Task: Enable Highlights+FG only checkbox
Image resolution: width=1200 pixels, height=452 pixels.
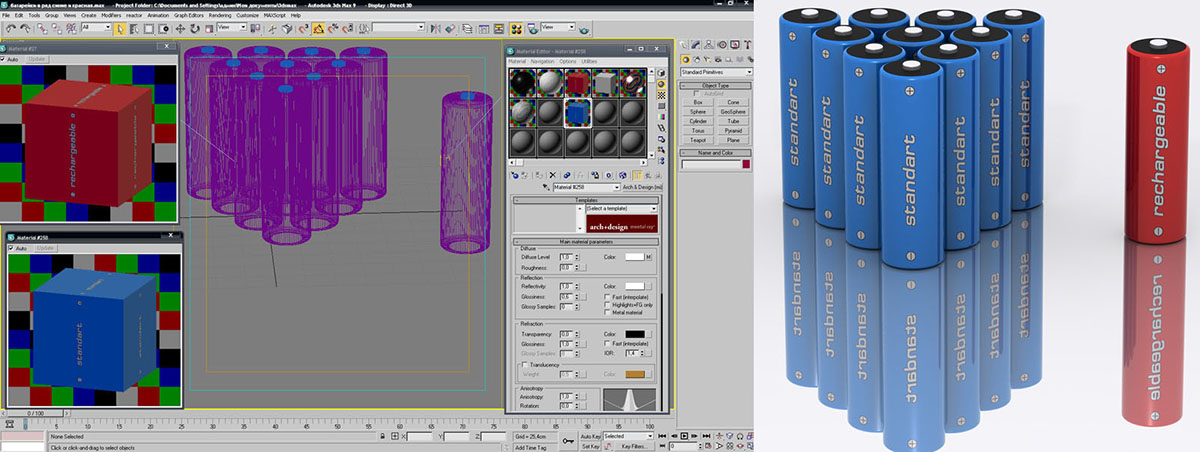Action: [607, 305]
